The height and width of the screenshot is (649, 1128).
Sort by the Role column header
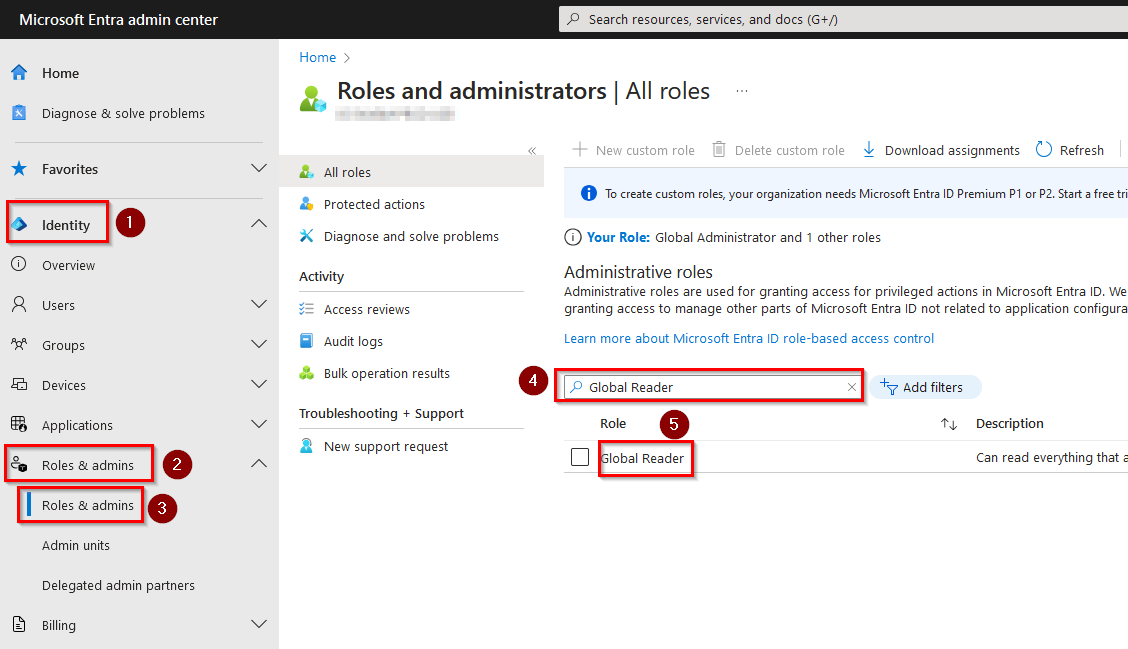click(x=613, y=424)
